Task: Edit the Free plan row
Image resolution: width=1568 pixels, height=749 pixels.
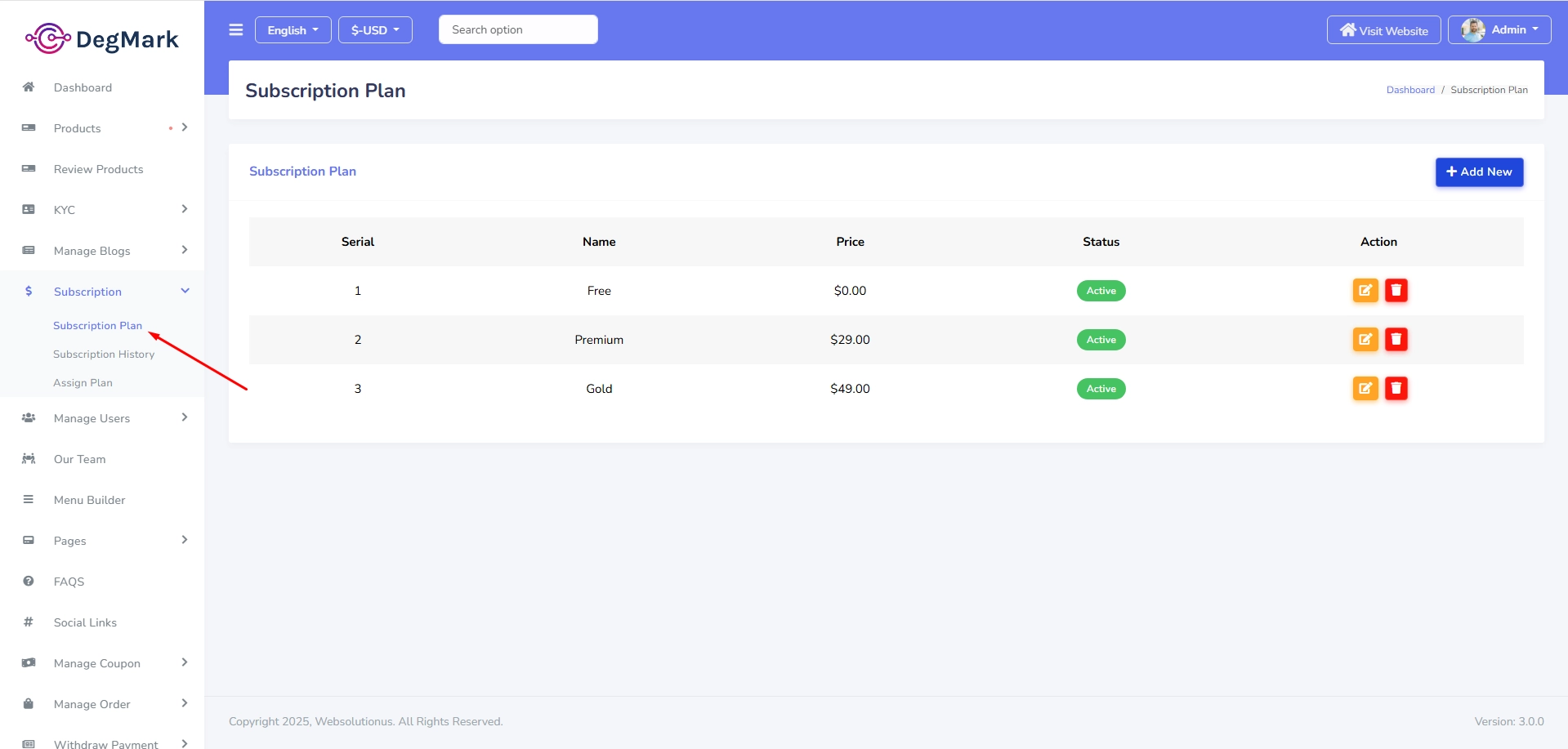Action: [x=1365, y=291]
